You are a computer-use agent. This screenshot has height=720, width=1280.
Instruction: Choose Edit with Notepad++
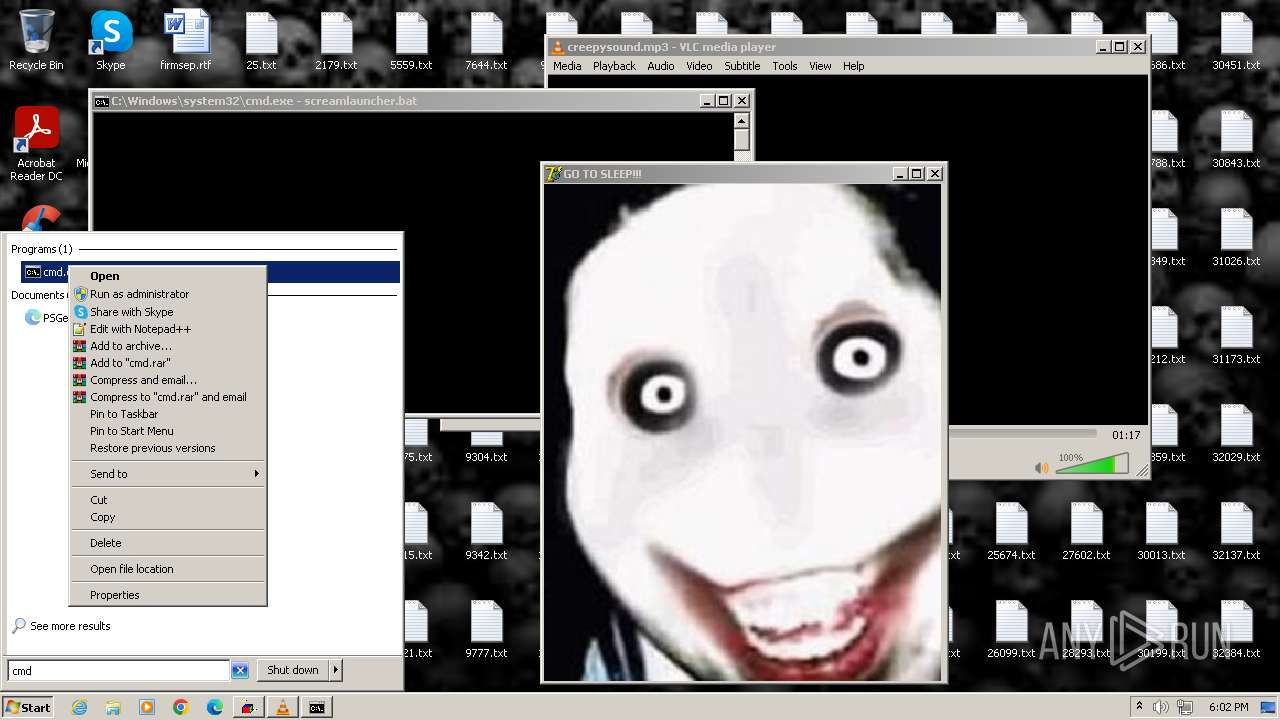coord(167,329)
